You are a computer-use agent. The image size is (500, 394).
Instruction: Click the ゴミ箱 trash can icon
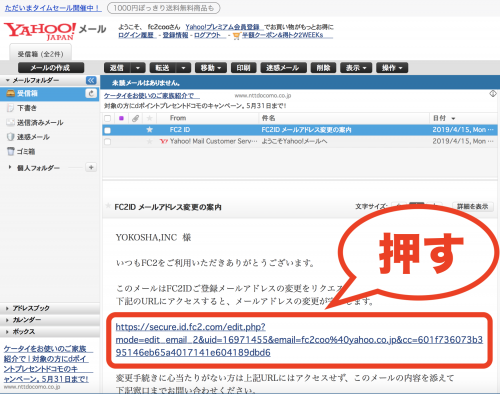pyautogui.click(x=11, y=151)
